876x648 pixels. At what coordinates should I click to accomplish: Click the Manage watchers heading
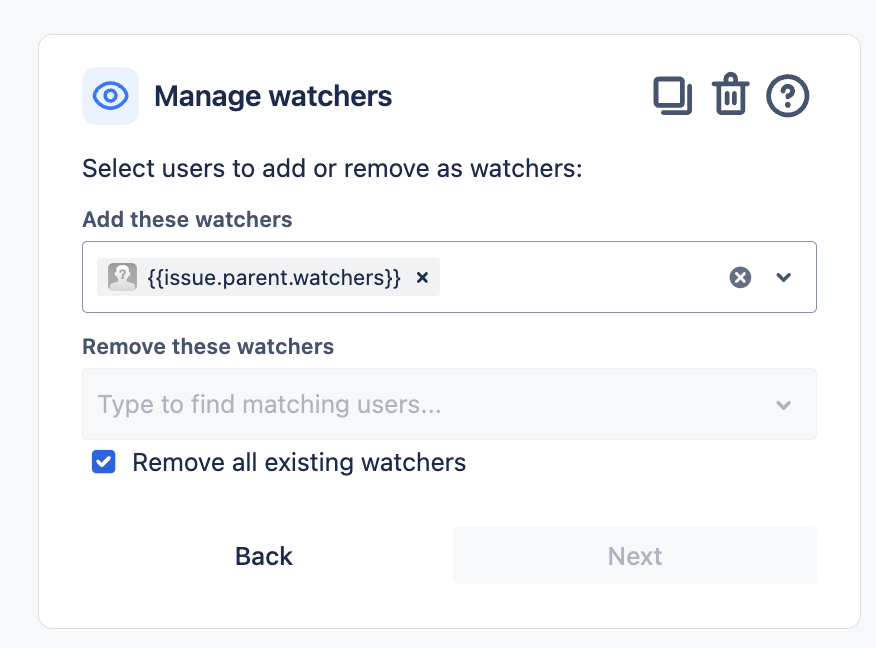[x=272, y=96]
